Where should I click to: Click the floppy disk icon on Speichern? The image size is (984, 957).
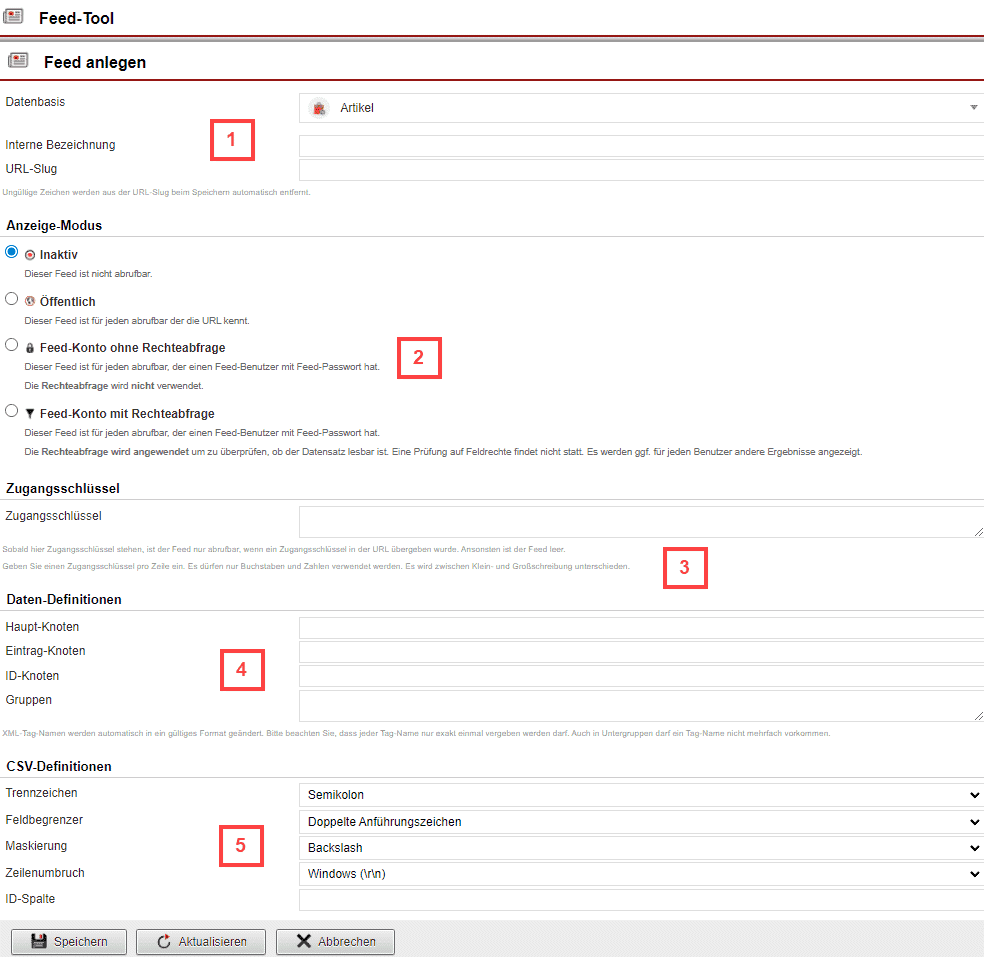coord(39,942)
